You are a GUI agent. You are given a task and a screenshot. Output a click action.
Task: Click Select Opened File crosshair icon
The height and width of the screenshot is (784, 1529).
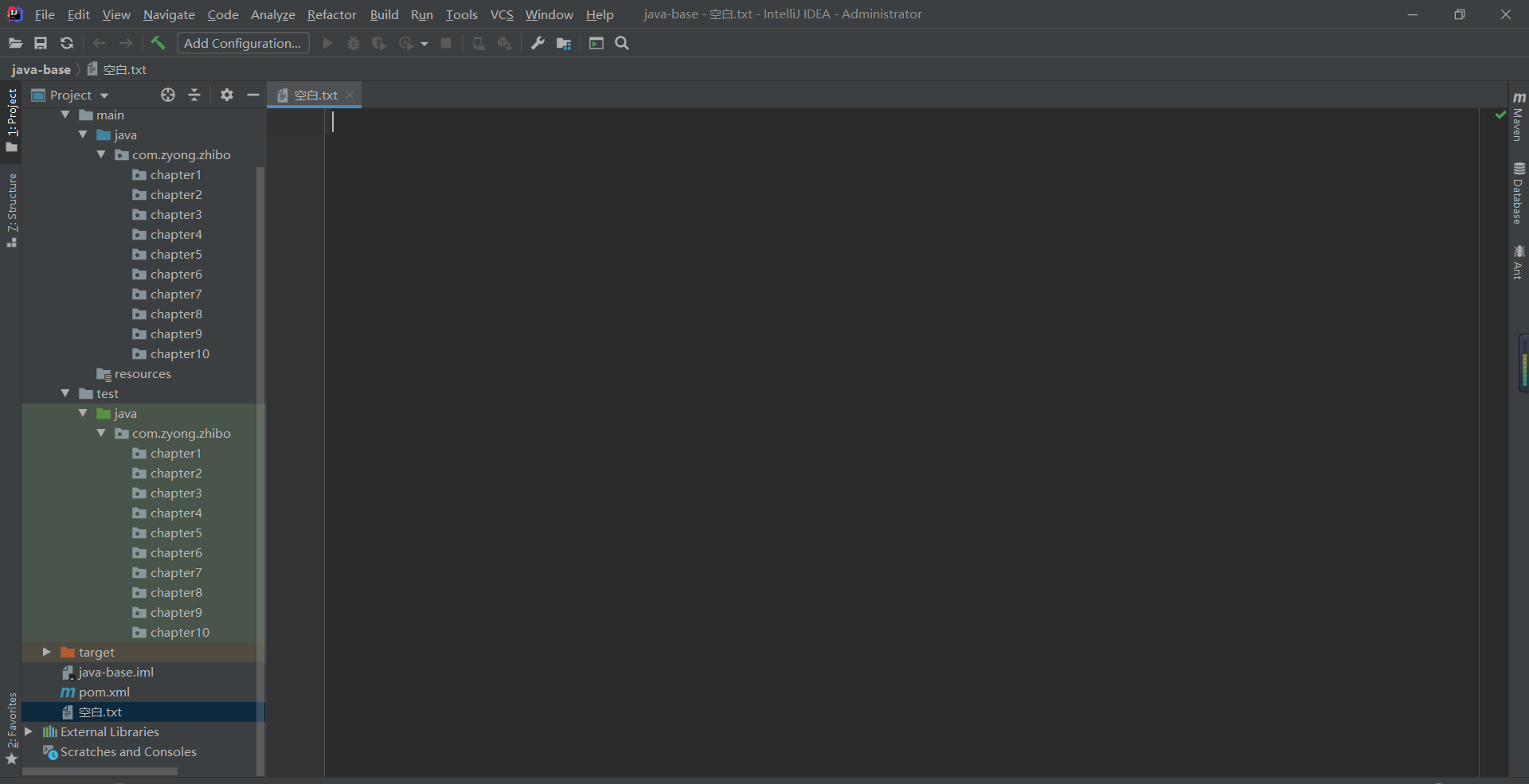[167, 95]
